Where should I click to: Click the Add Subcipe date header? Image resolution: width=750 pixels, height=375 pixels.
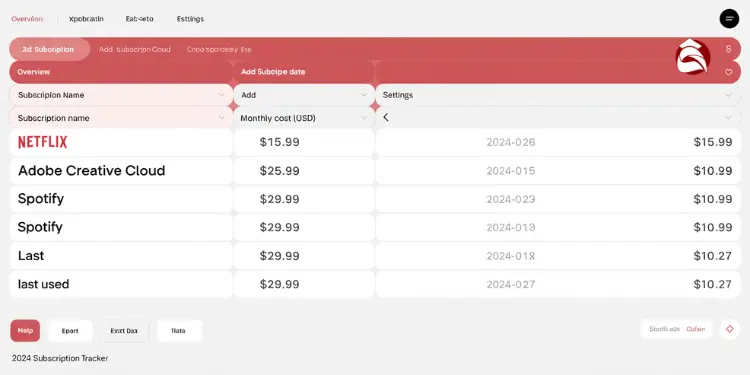[273, 72]
